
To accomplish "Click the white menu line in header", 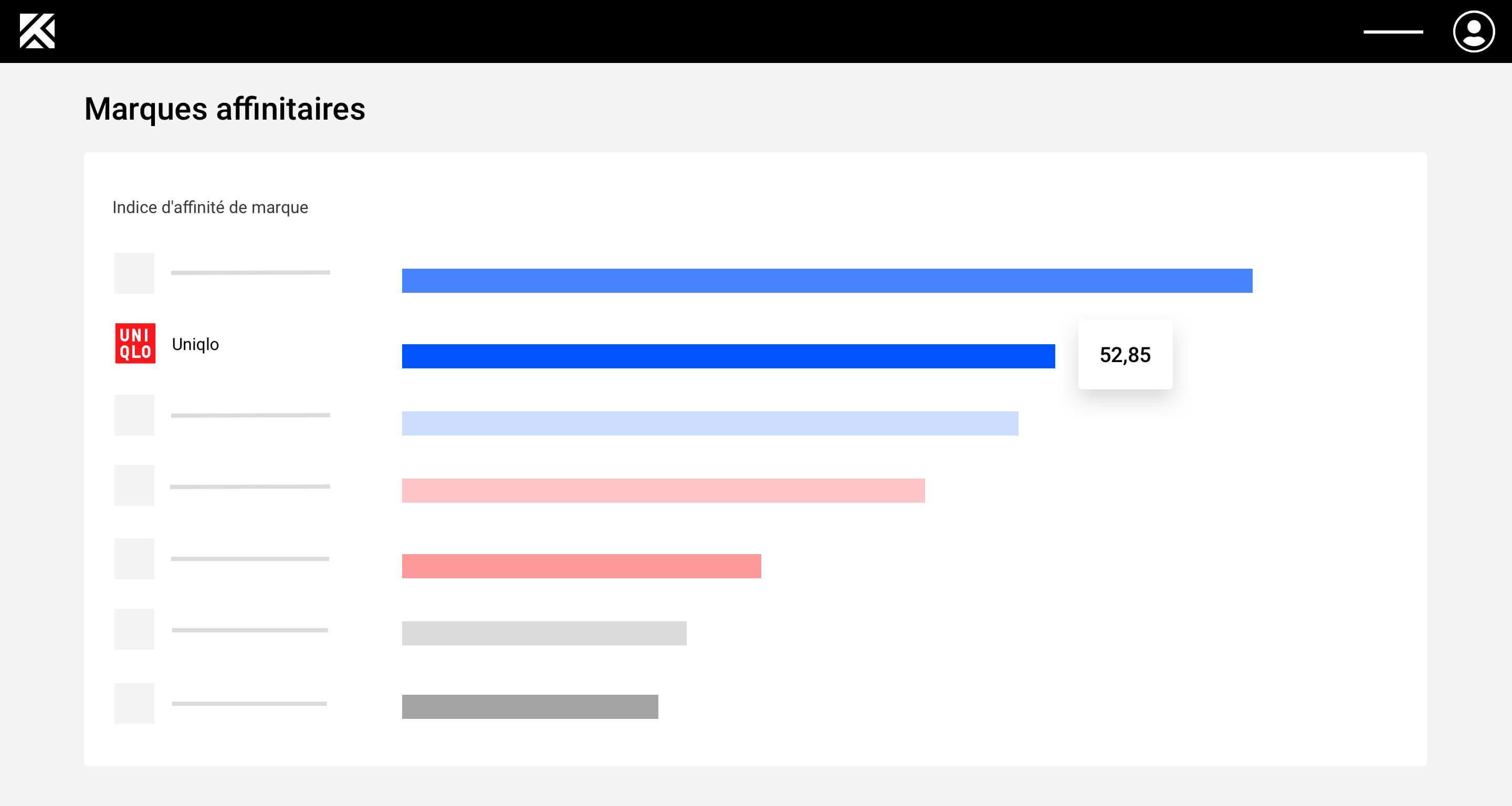I will pyautogui.click(x=1393, y=31).
